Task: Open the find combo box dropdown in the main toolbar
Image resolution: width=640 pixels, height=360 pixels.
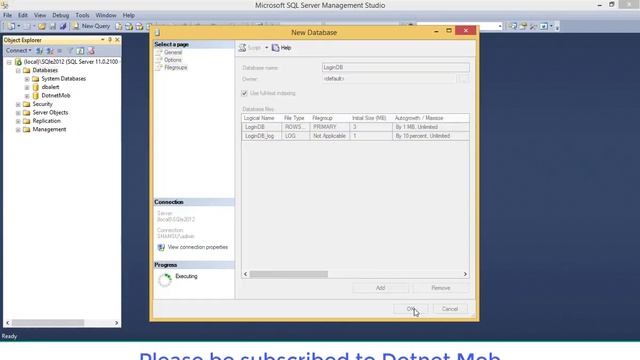Action: 500,27
